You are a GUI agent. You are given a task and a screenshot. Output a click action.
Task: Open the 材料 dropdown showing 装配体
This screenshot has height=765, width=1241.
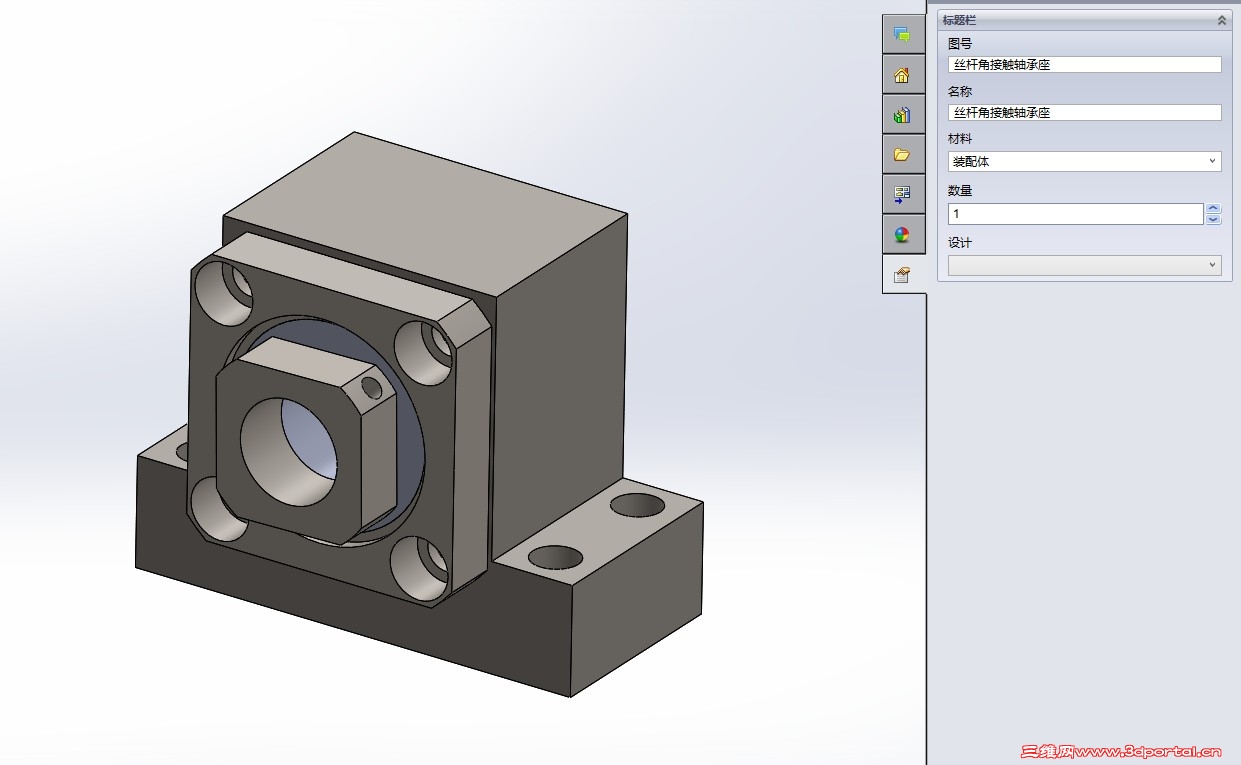coord(1085,161)
